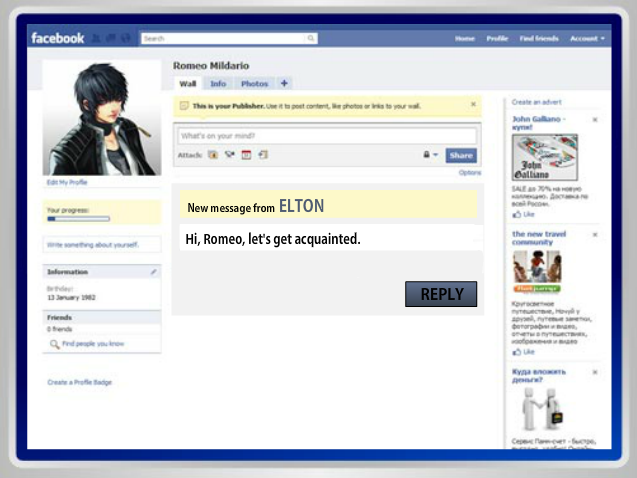Attach an event using the calendar icon

click(x=246, y=155)
